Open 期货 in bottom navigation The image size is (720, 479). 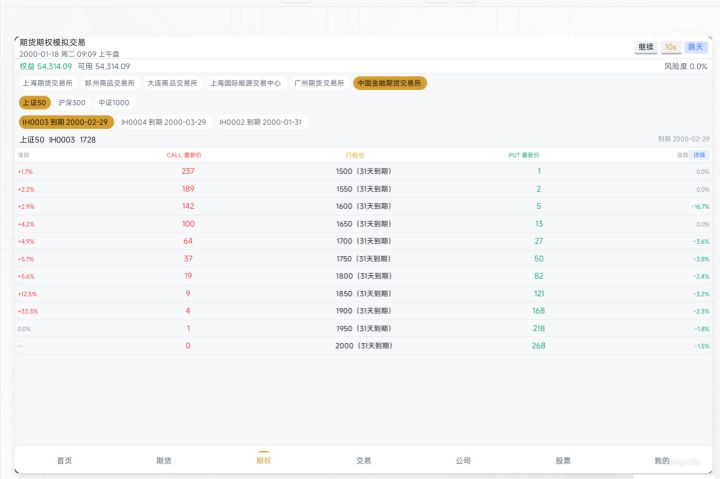pyautogui.click(x=164, y=461)
